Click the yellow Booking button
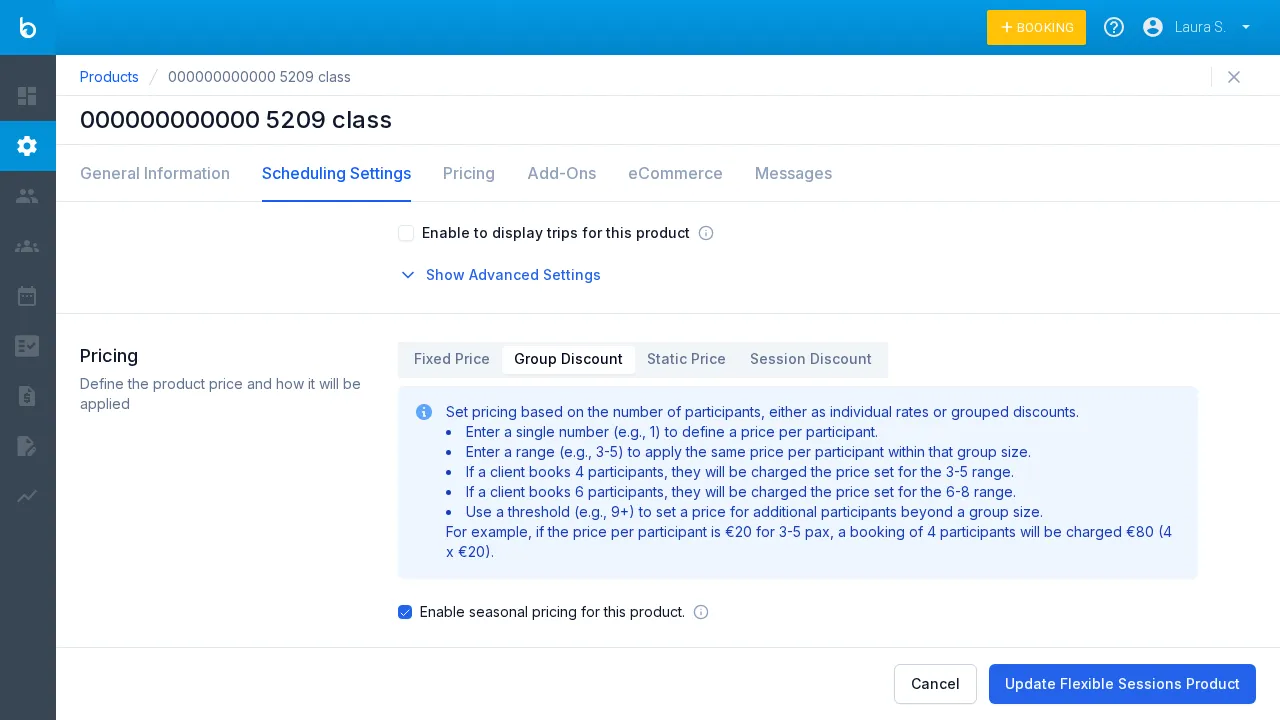This screenshot has width=1280, height=720. 1036,27
